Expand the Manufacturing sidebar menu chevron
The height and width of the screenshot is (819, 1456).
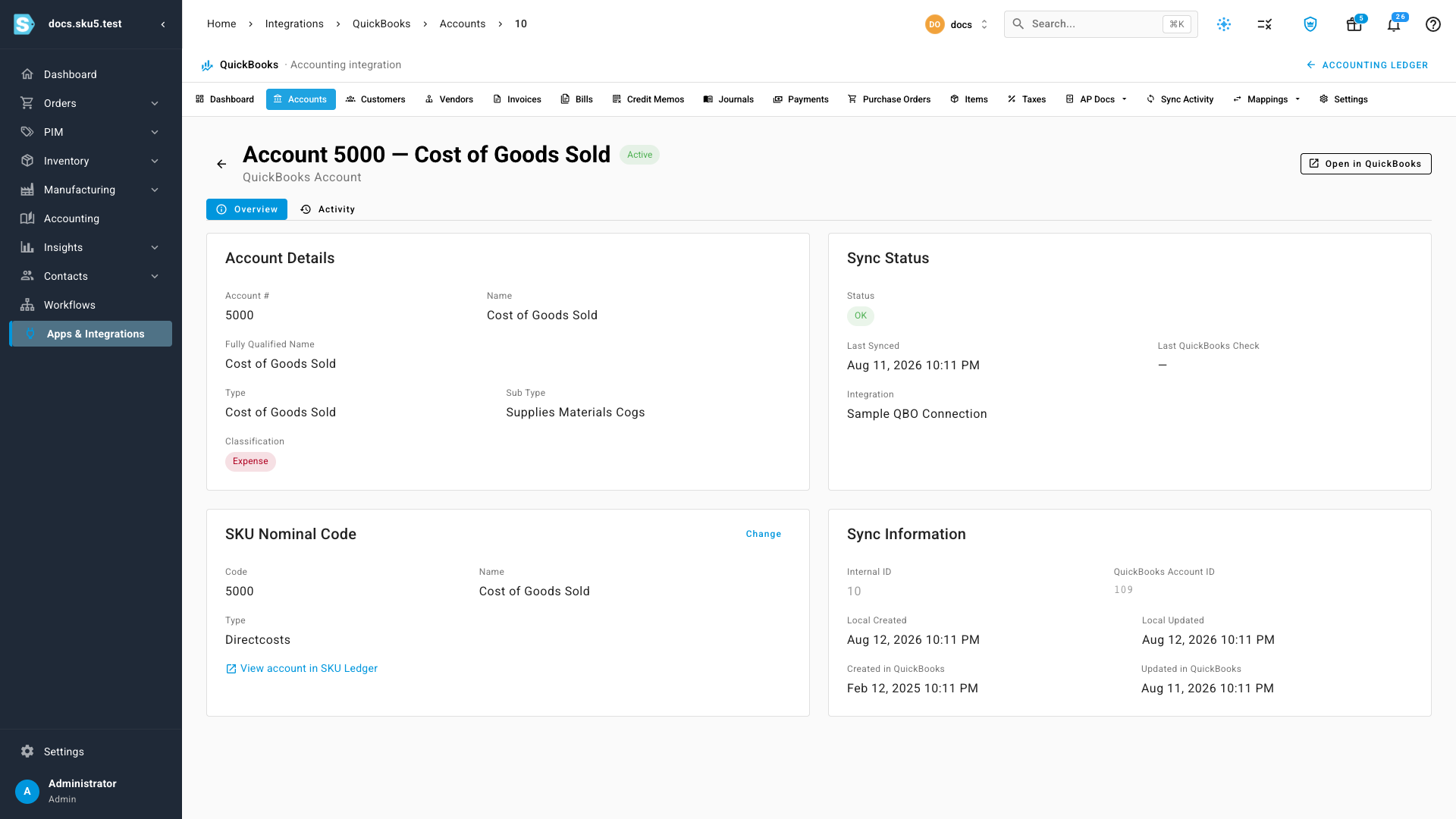(155, 190)
